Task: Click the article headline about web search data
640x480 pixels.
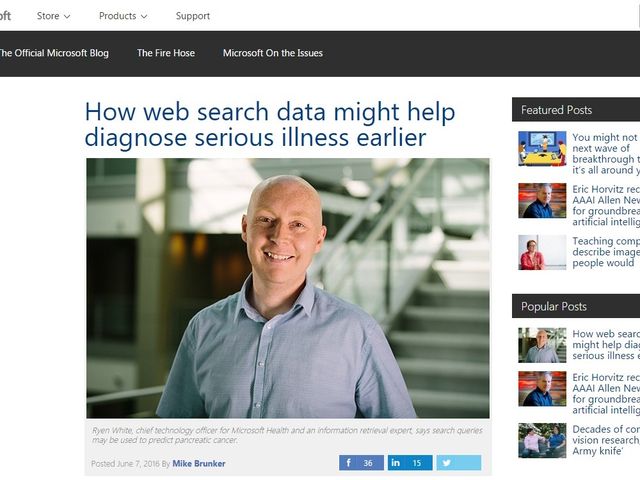Action: coord(270,124)
